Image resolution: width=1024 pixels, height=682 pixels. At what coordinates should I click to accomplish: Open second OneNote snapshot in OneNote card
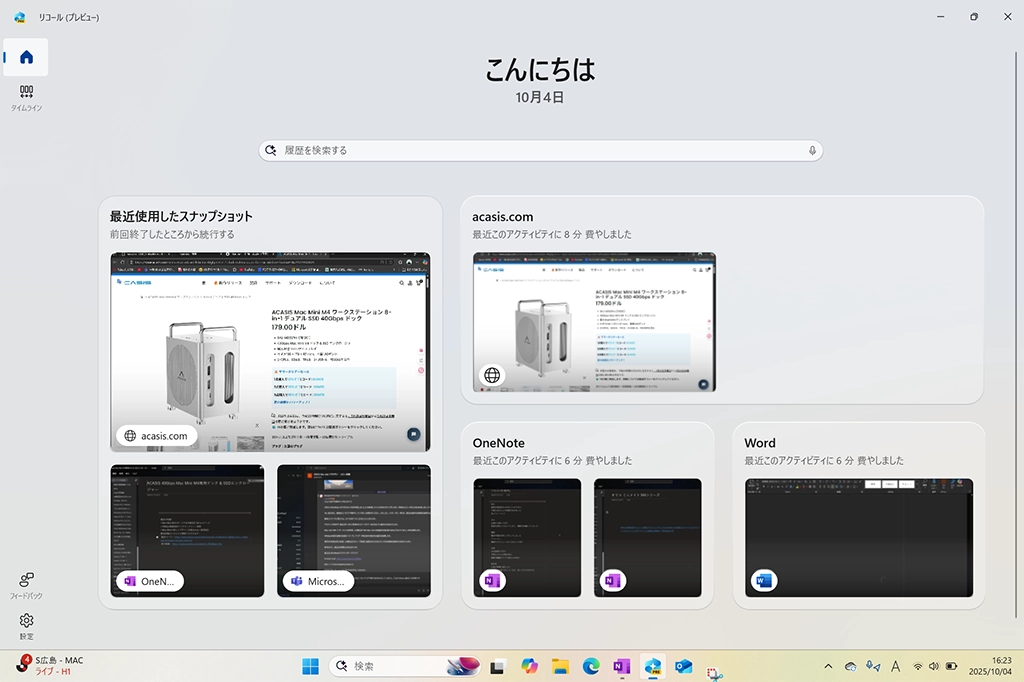pyautogui.click(x=647, y=535)
